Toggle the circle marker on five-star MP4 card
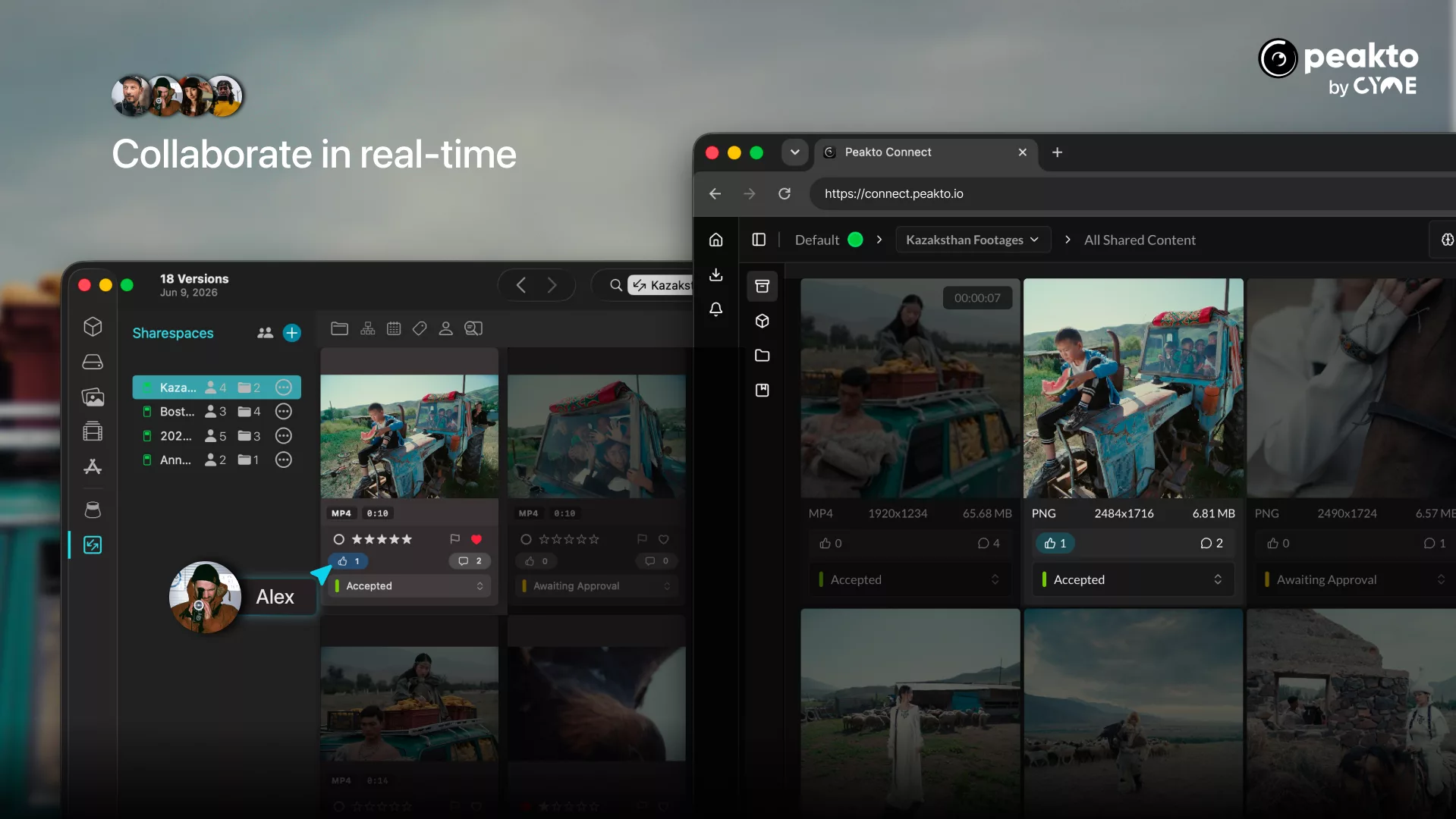1456x819 pixels. click(339, 539)
